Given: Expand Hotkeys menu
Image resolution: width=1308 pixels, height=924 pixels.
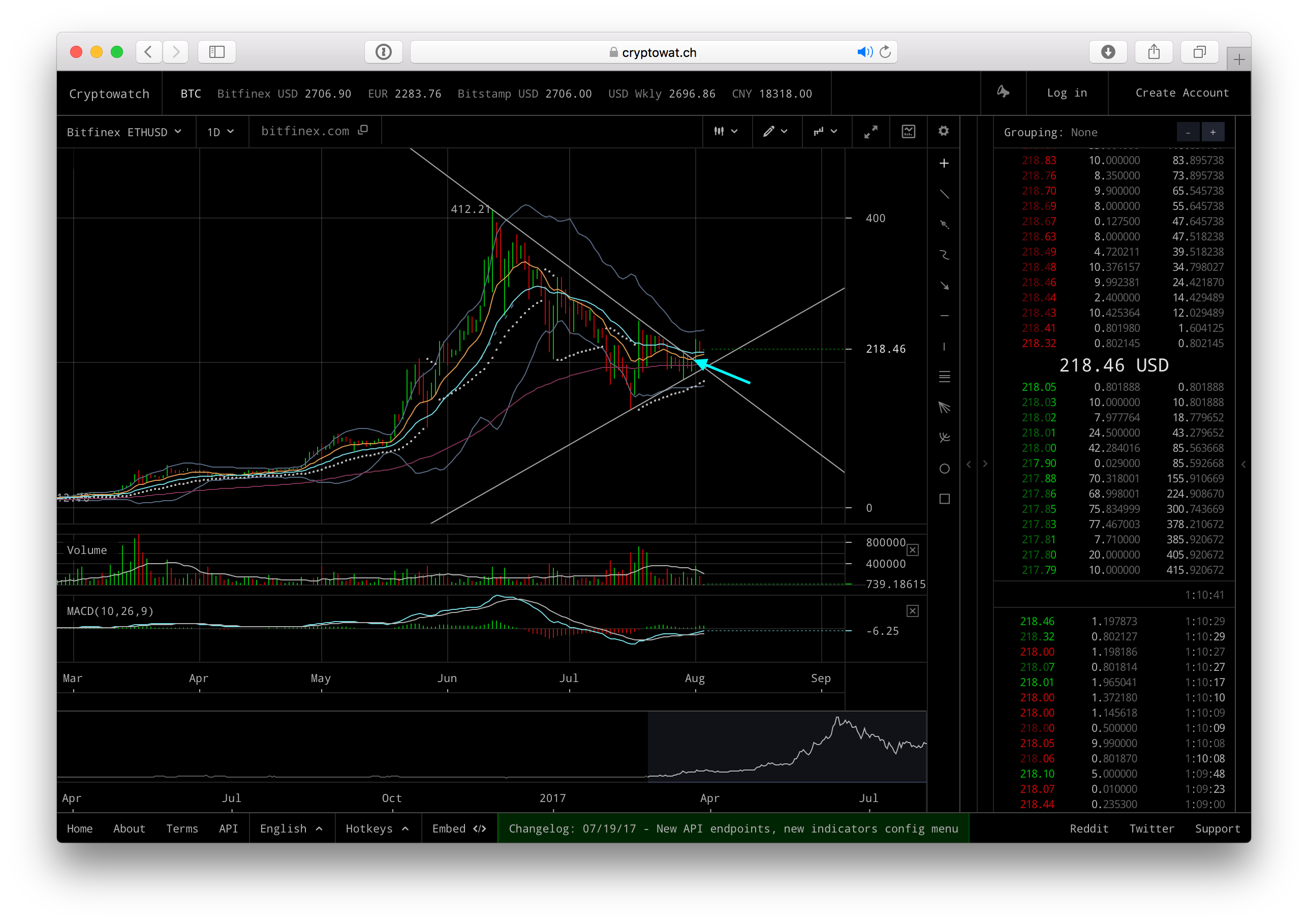Looking at the screenshot, I should pyautogui.click(x=377, y=828).
